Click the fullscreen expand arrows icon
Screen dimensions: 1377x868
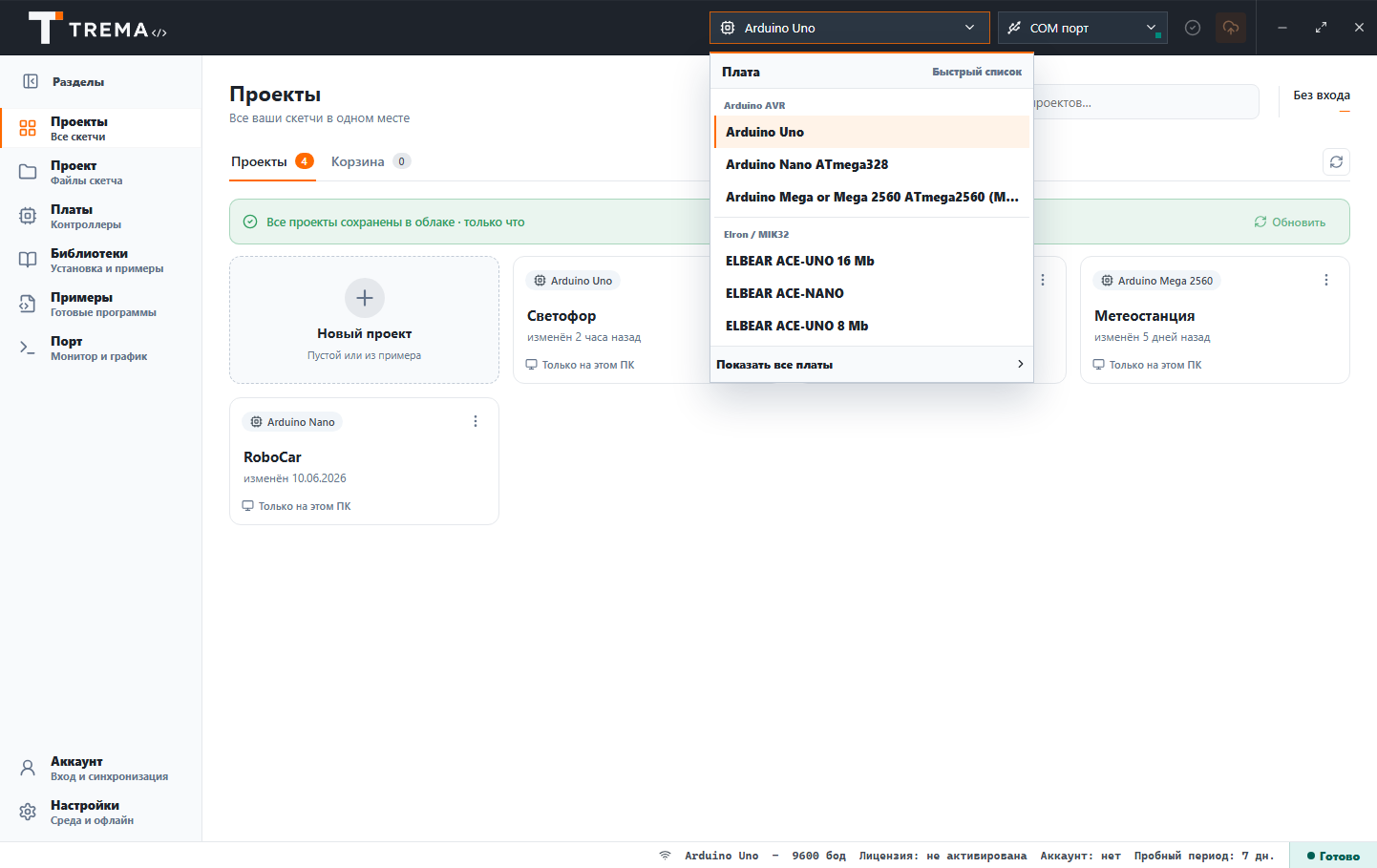(x=1321, y=28)
